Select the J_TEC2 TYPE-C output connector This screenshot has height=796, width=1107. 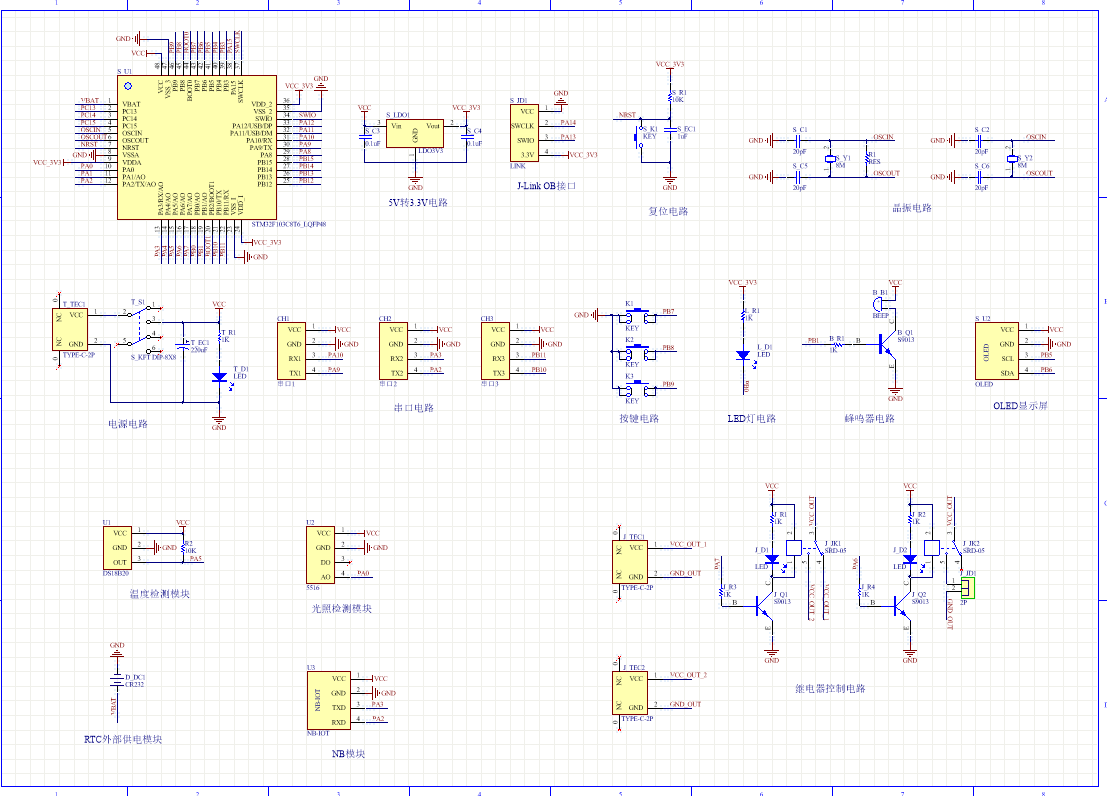click(x=632, y=692)
